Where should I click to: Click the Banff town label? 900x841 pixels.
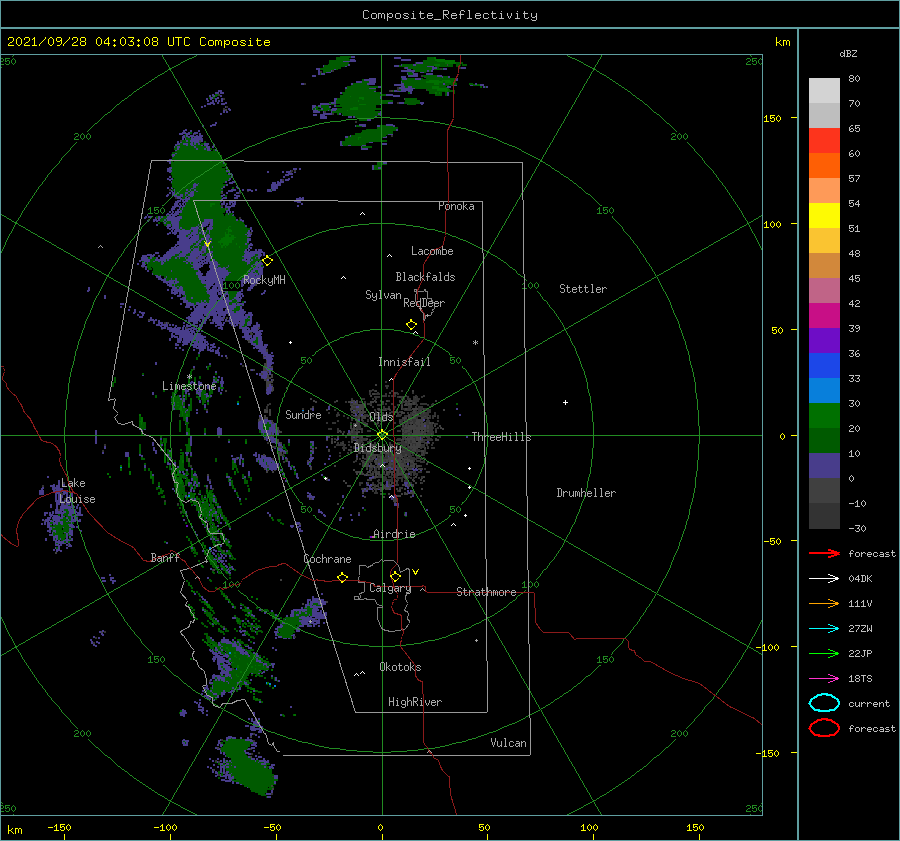click(165, 557)
